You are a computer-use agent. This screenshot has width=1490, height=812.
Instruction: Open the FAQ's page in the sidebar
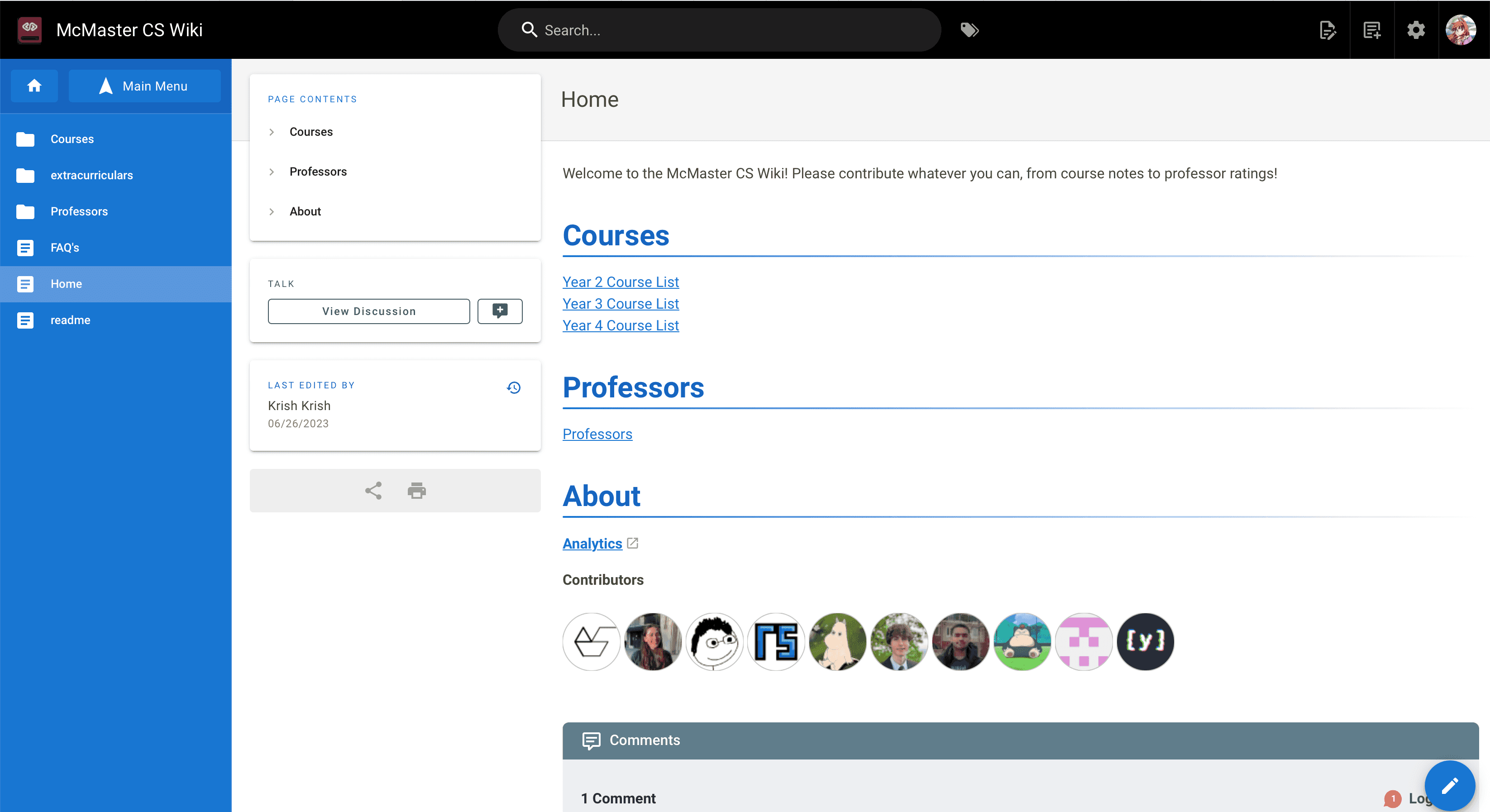click(116, 248)
